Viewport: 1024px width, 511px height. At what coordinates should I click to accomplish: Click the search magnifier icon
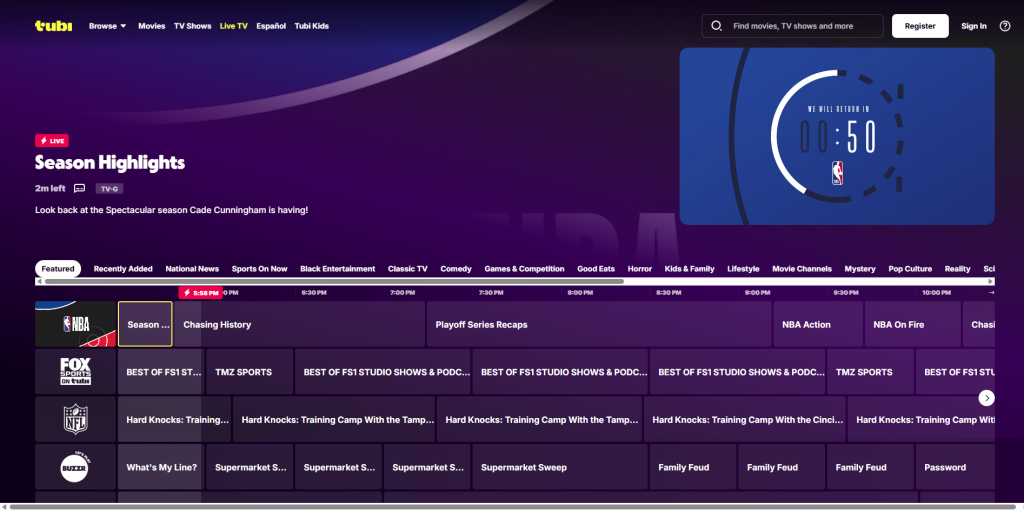(716, 26)
